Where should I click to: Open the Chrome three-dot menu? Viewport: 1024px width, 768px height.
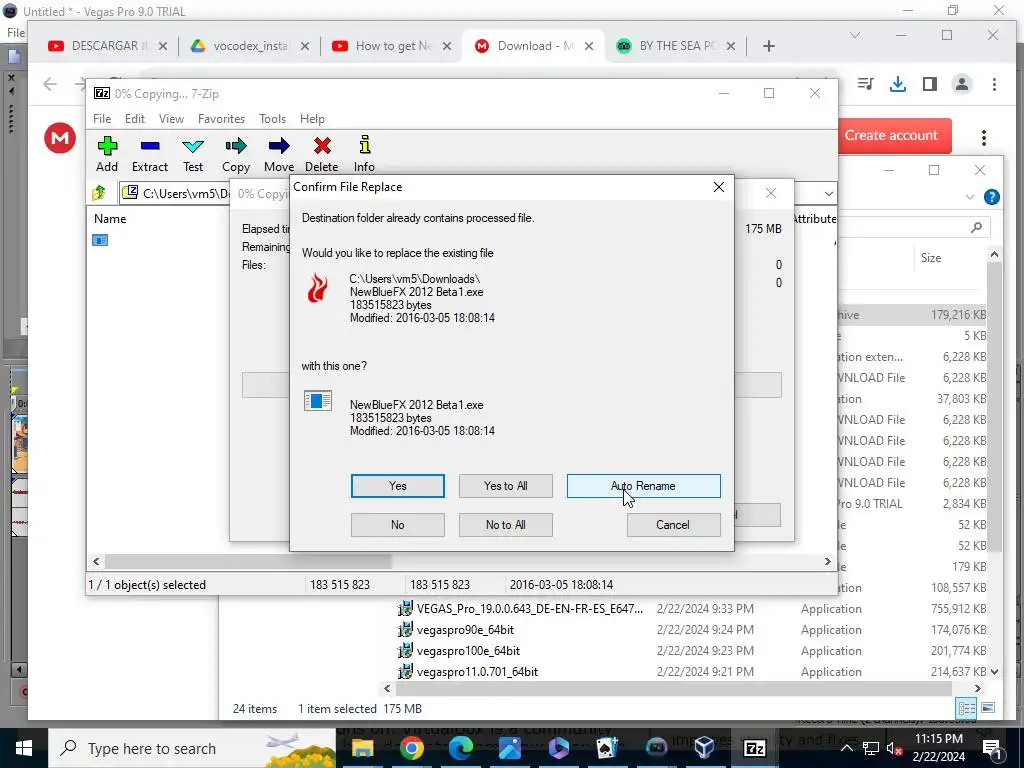tap(994, 84)
